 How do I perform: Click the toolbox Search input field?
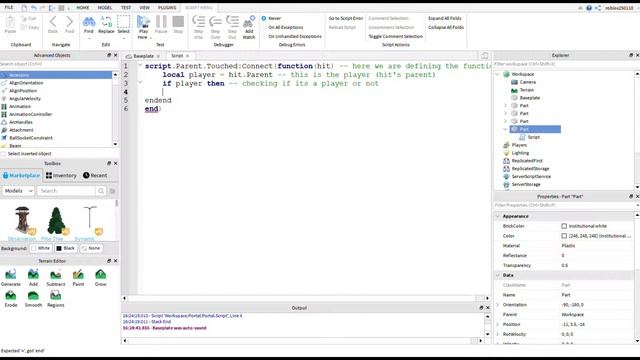point(67,191)
